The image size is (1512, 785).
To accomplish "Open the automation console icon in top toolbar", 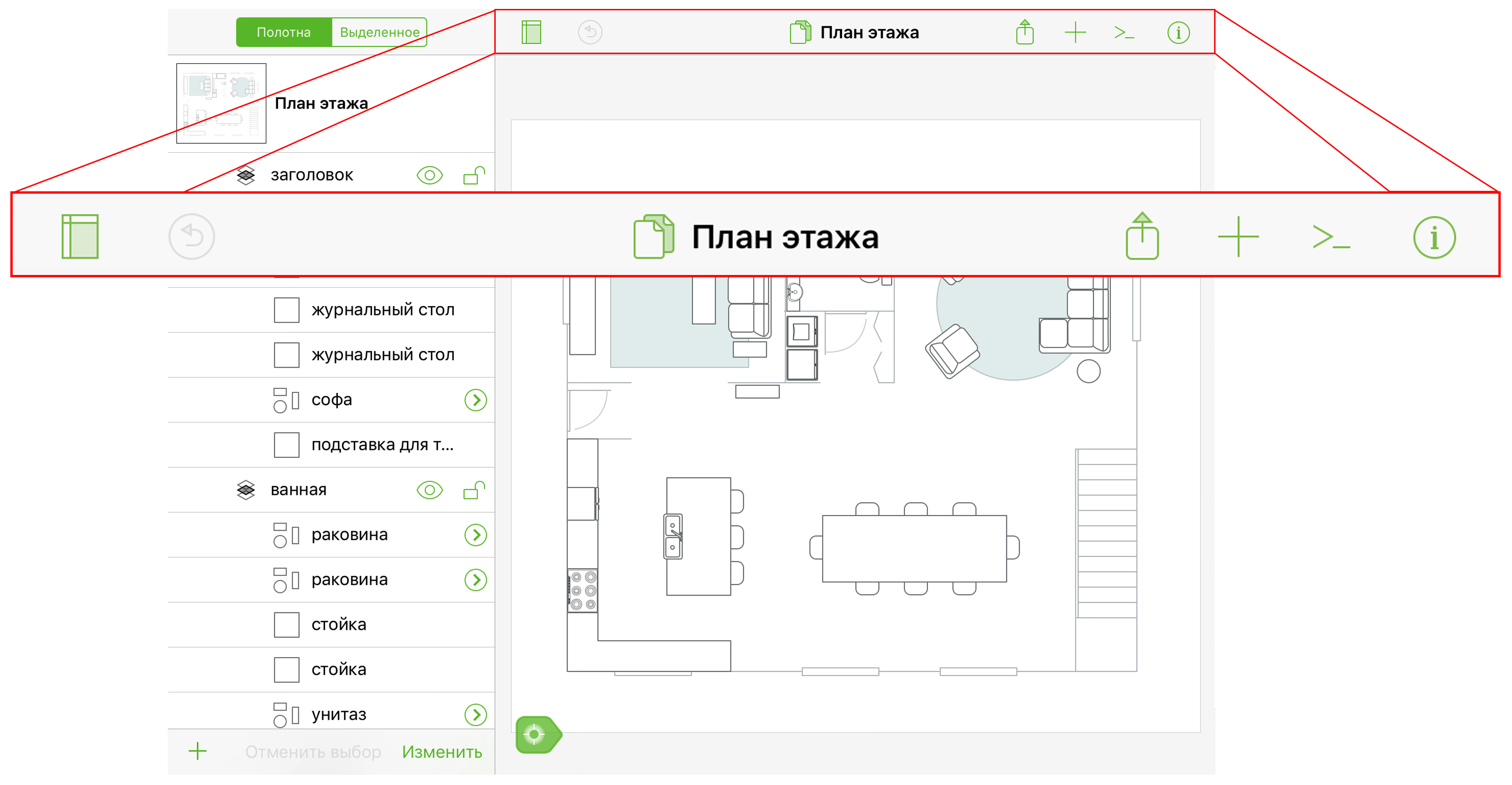I will 1124,33.
